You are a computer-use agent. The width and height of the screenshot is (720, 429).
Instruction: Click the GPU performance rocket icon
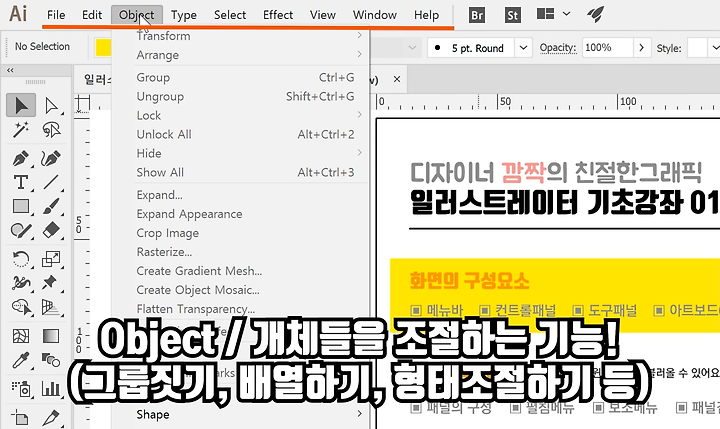click(x=595, y=14)
